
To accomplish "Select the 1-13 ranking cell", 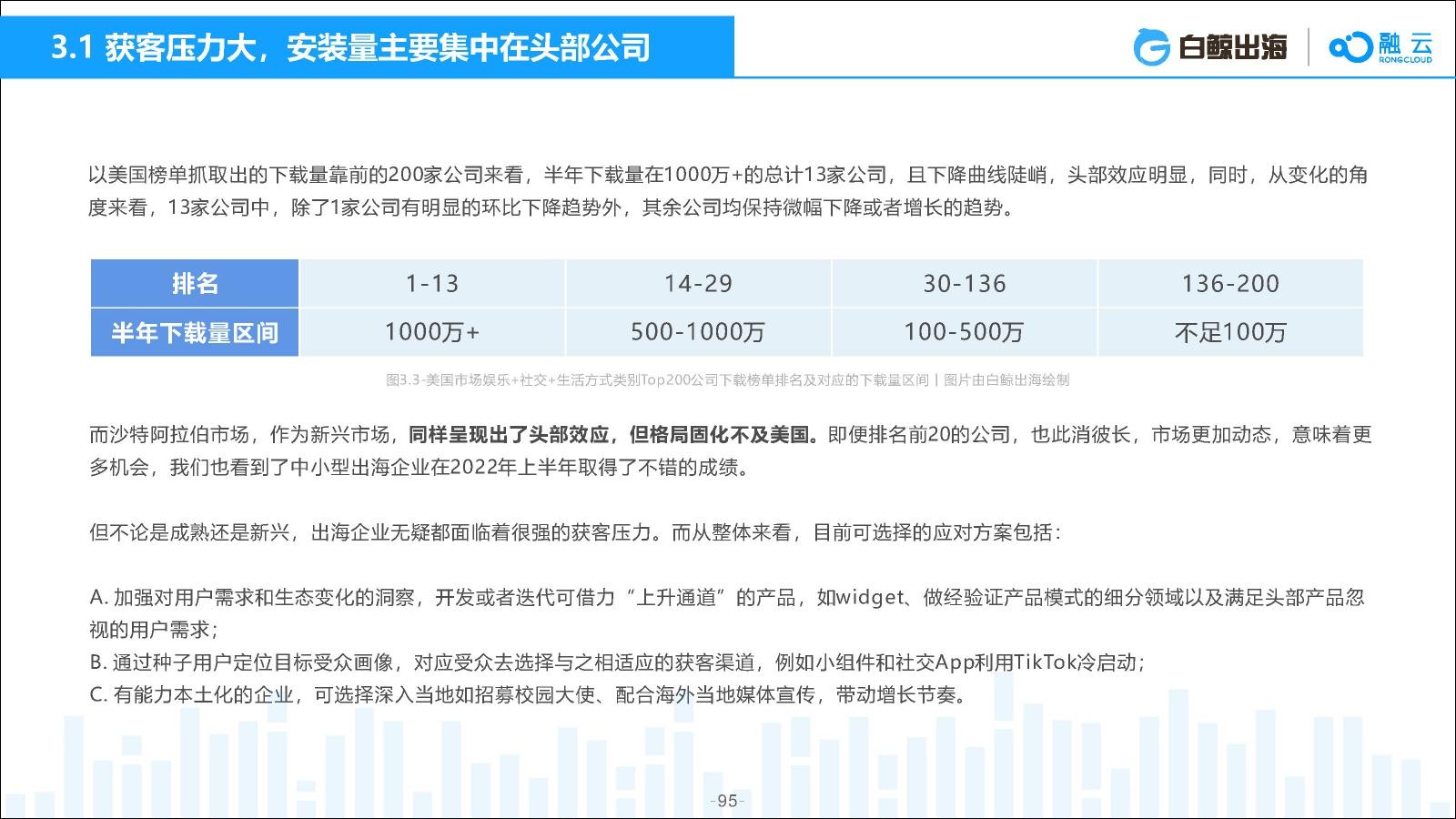I will pos(432,283).
